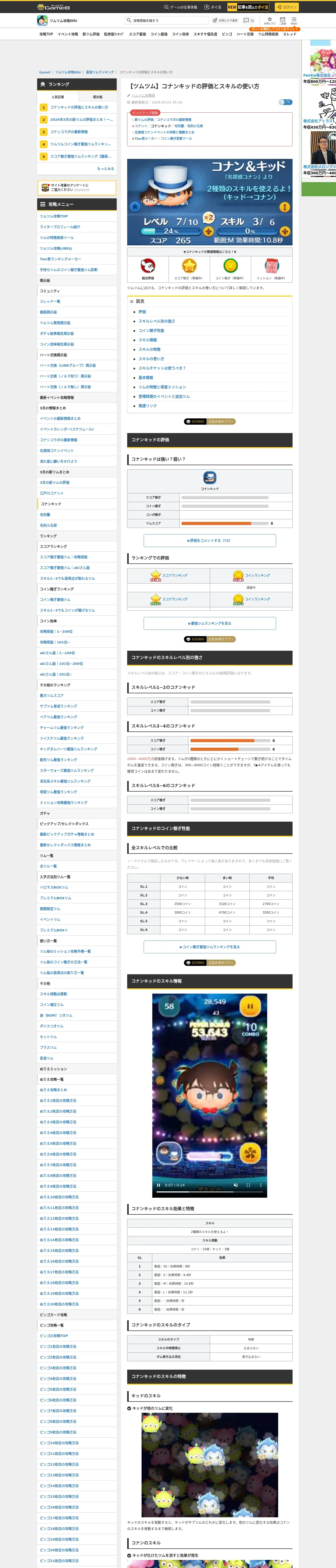Click the 総合評価 Mickey glove icon
Viewport: 336px width, 1568px height.
point(148,266)
